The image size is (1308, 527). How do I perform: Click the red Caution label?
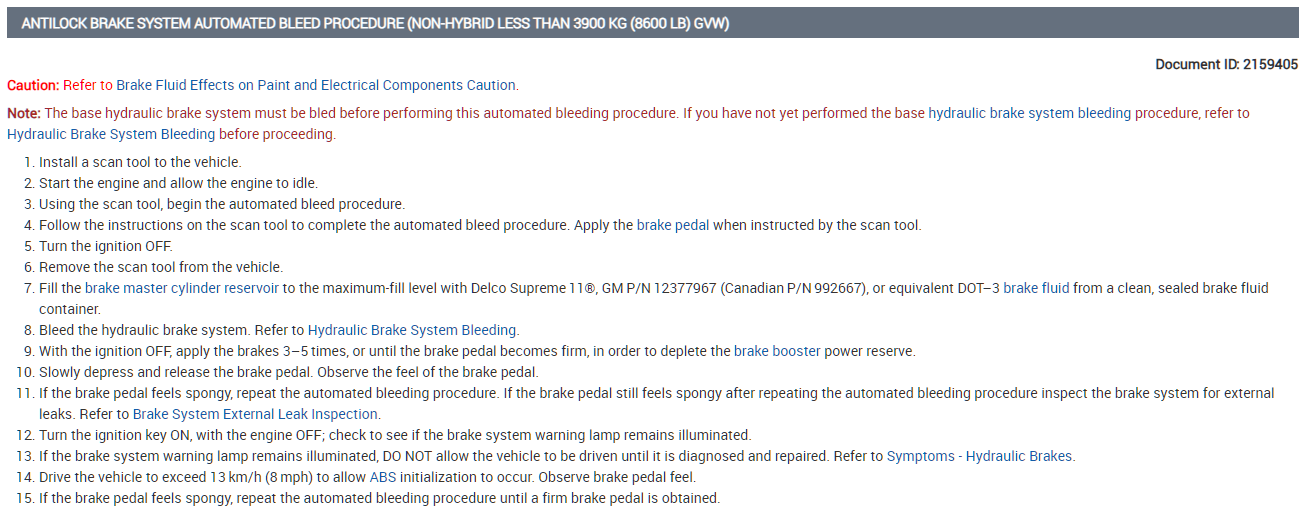tap(33, 85)
